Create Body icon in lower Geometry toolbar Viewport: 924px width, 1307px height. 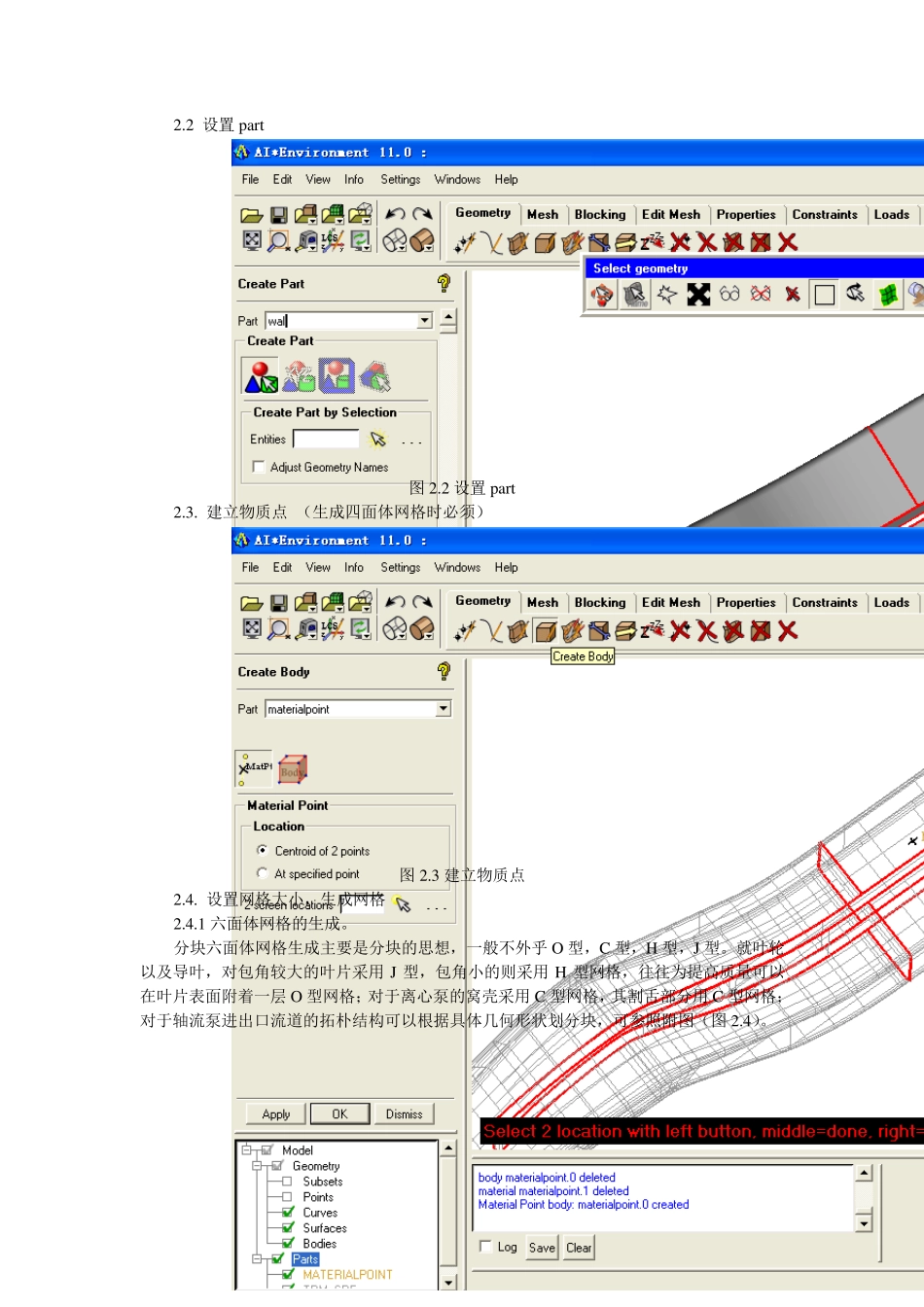click(546, 630)
